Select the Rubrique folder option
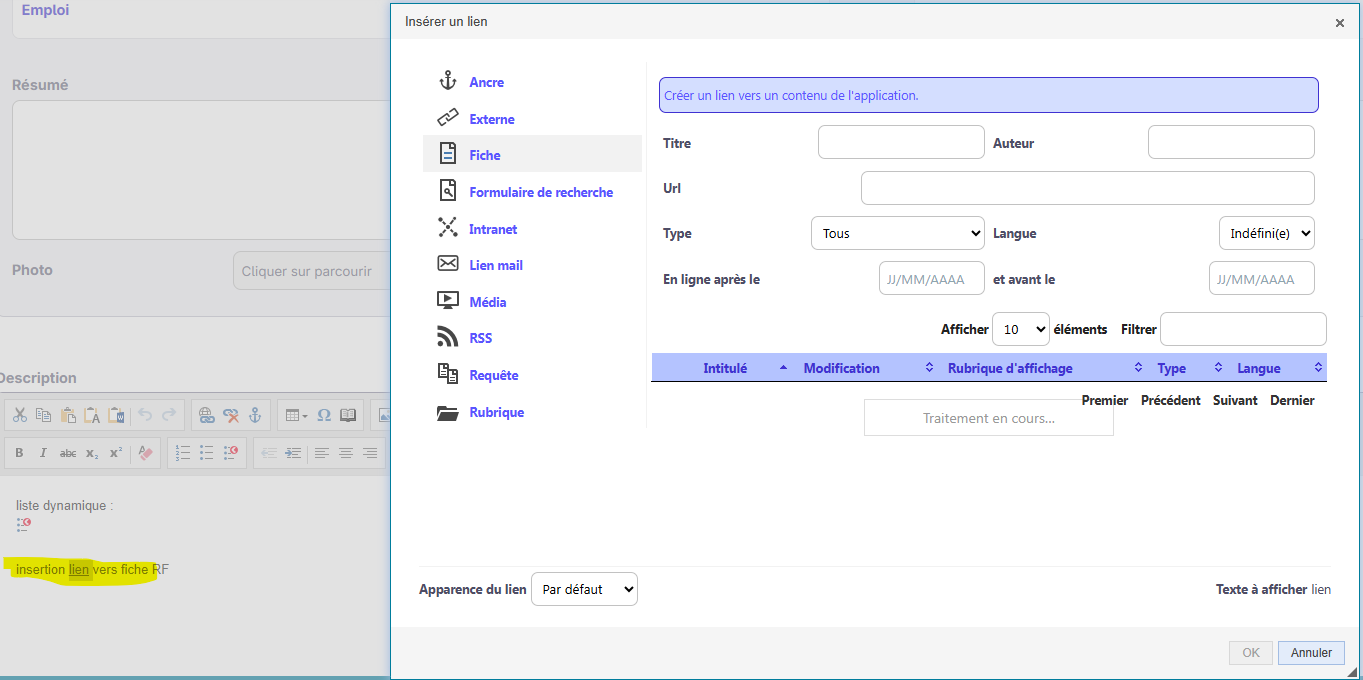The width and height of the screenshot is (1363, 680). 496,412
